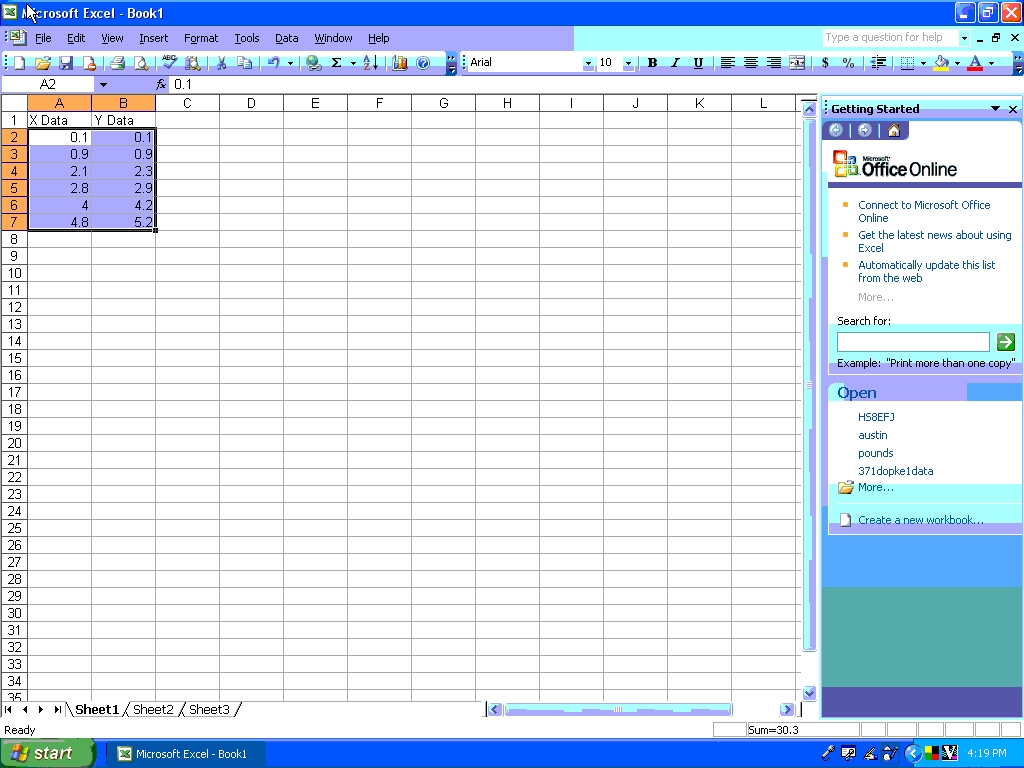The height and width of the screenshot is (768, 1024).
Task: Toggle Bold formatting
Action: pos(652,62)
